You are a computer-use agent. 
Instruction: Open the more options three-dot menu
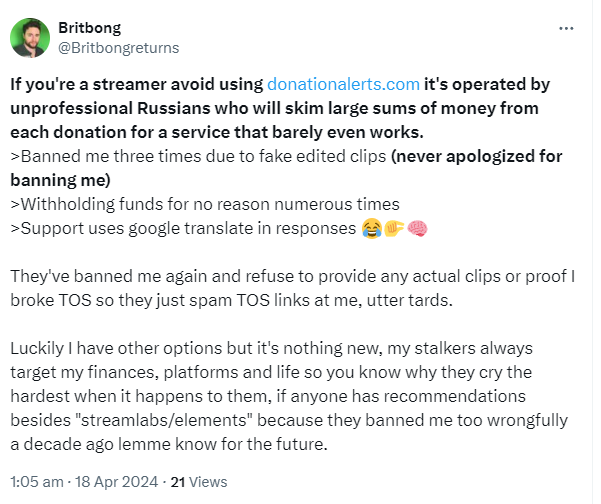tap(568, 28)
